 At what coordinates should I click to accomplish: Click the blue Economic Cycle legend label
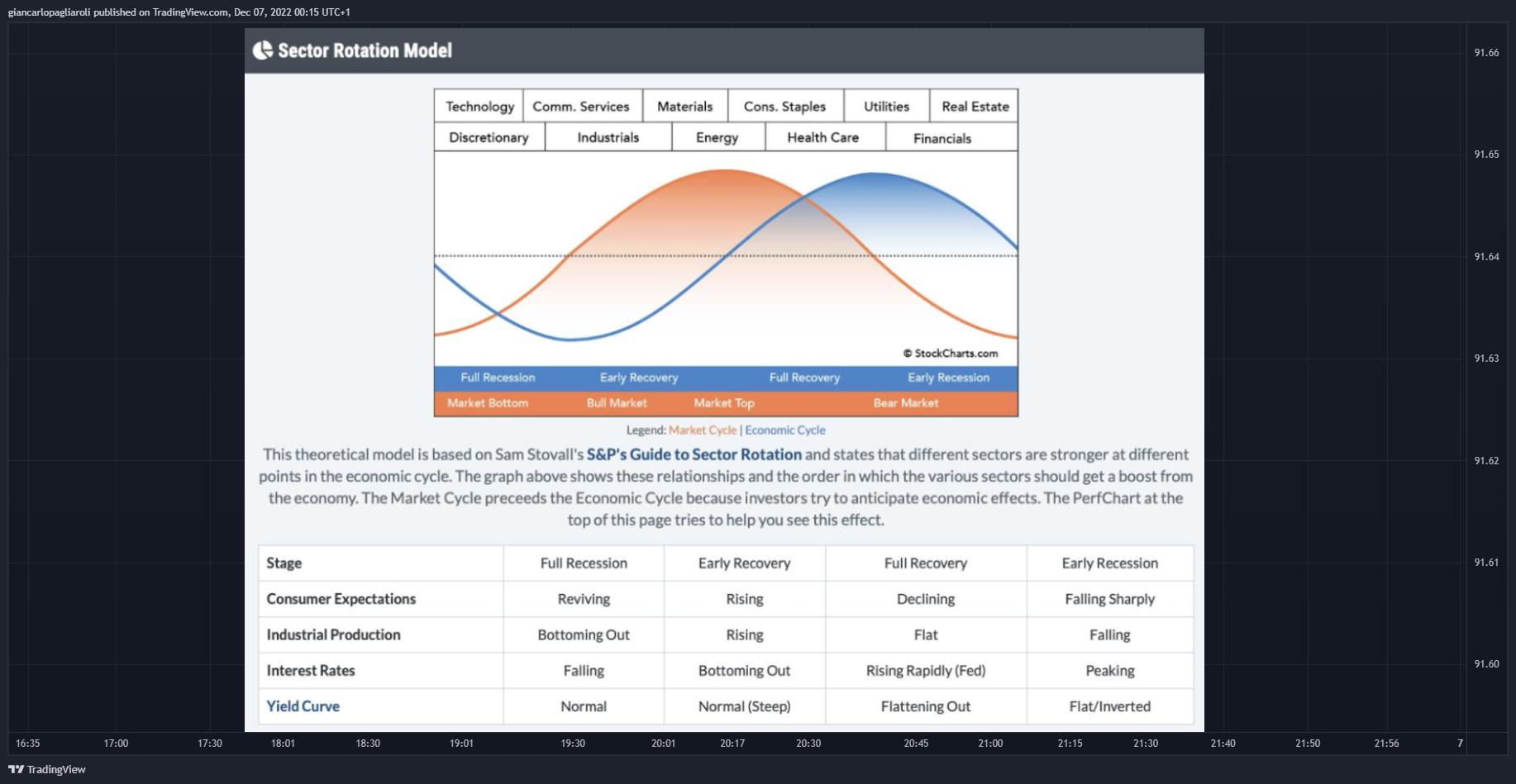click(785, 430)
